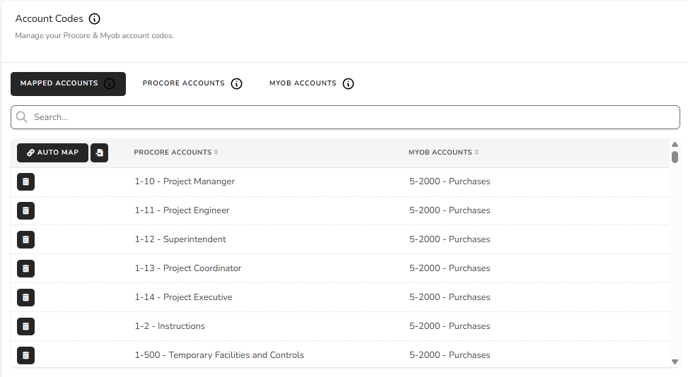Focus the Search input field
The width and height of the screenshot is (688, 377).
[x=345, y=117]
